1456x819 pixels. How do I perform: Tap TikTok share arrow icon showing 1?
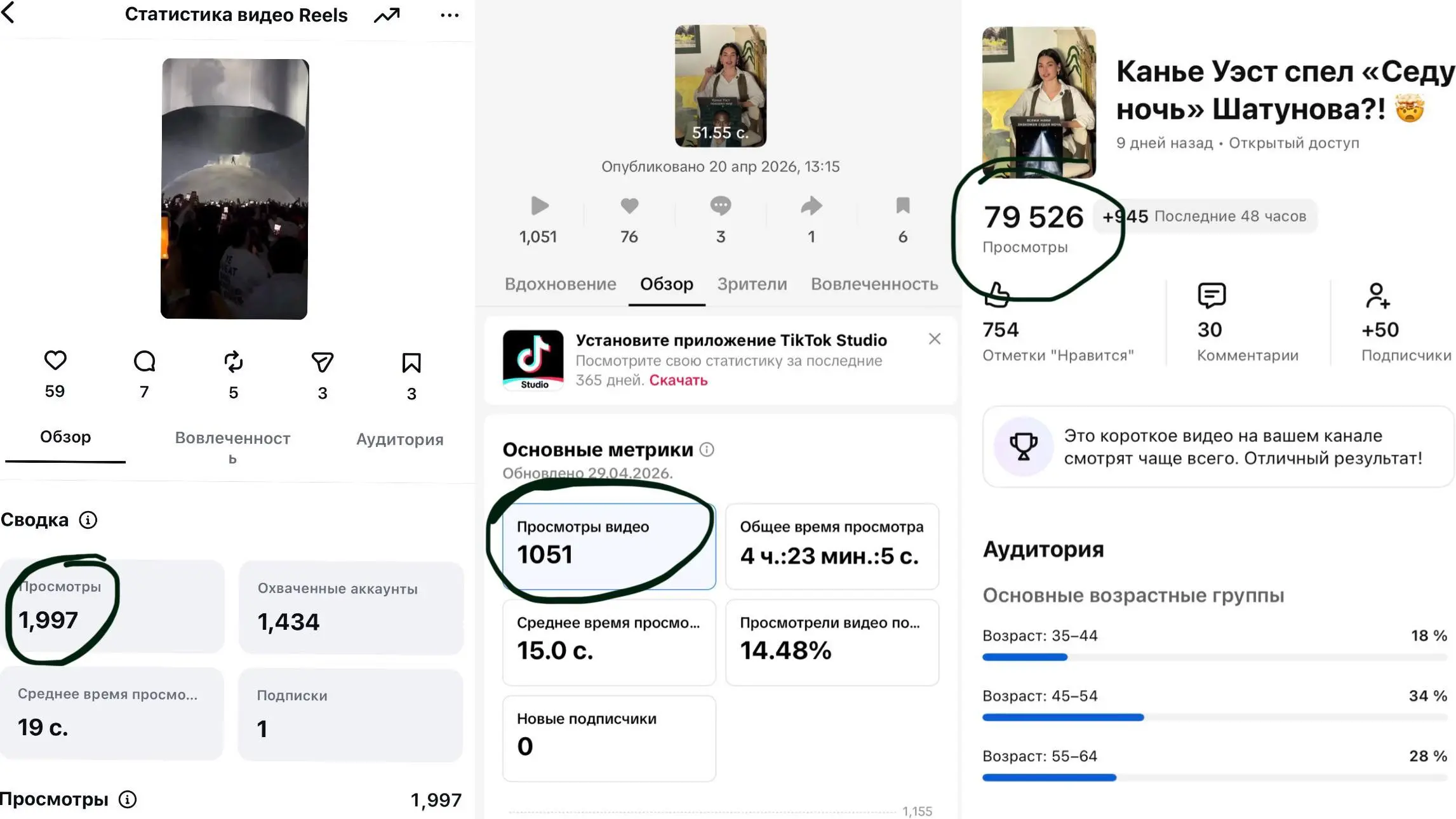(x=811, y=206)
